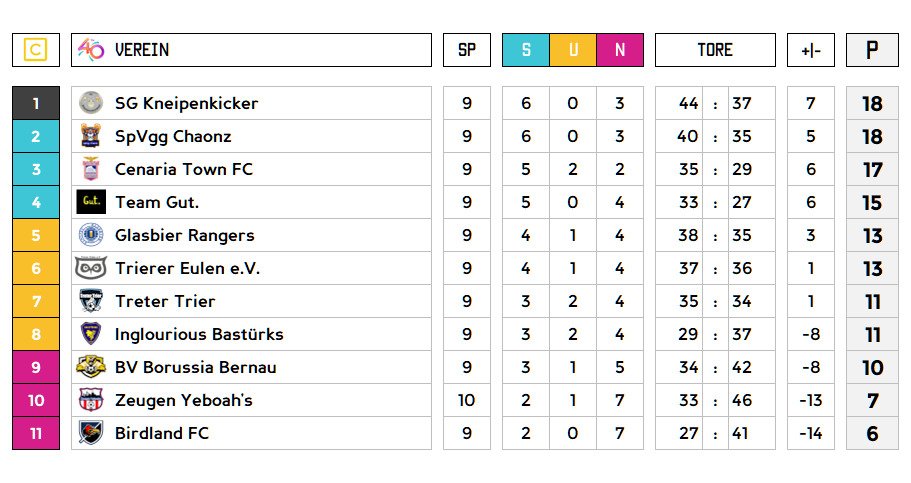911x483 pixels.
Task: Click the Glasbier Rangers round badge
Action: point(91,235)
